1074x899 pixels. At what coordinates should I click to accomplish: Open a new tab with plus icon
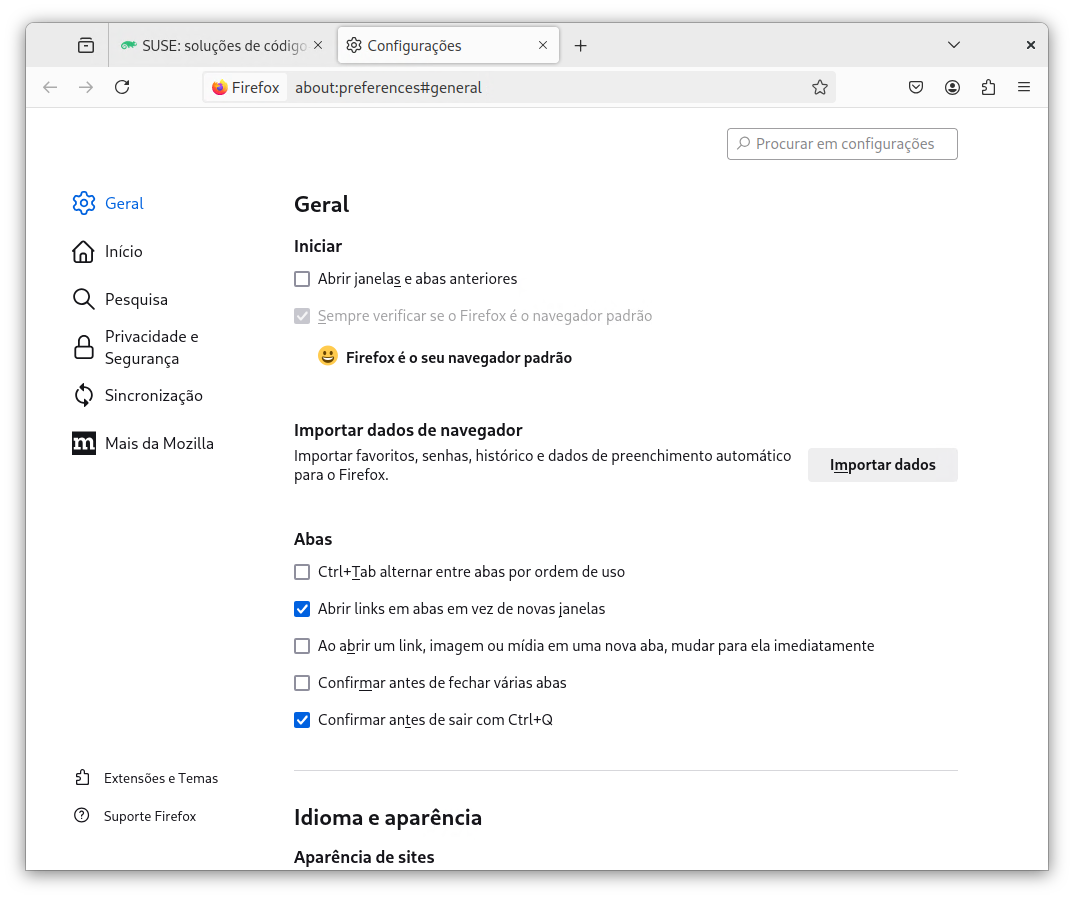pos(580,45)
